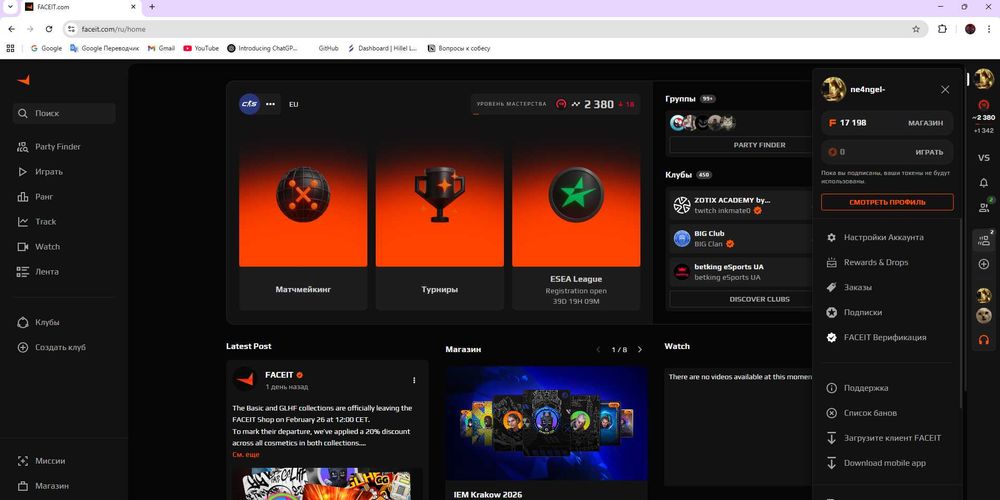Click the VS icon in right rail

coord(983,158)
